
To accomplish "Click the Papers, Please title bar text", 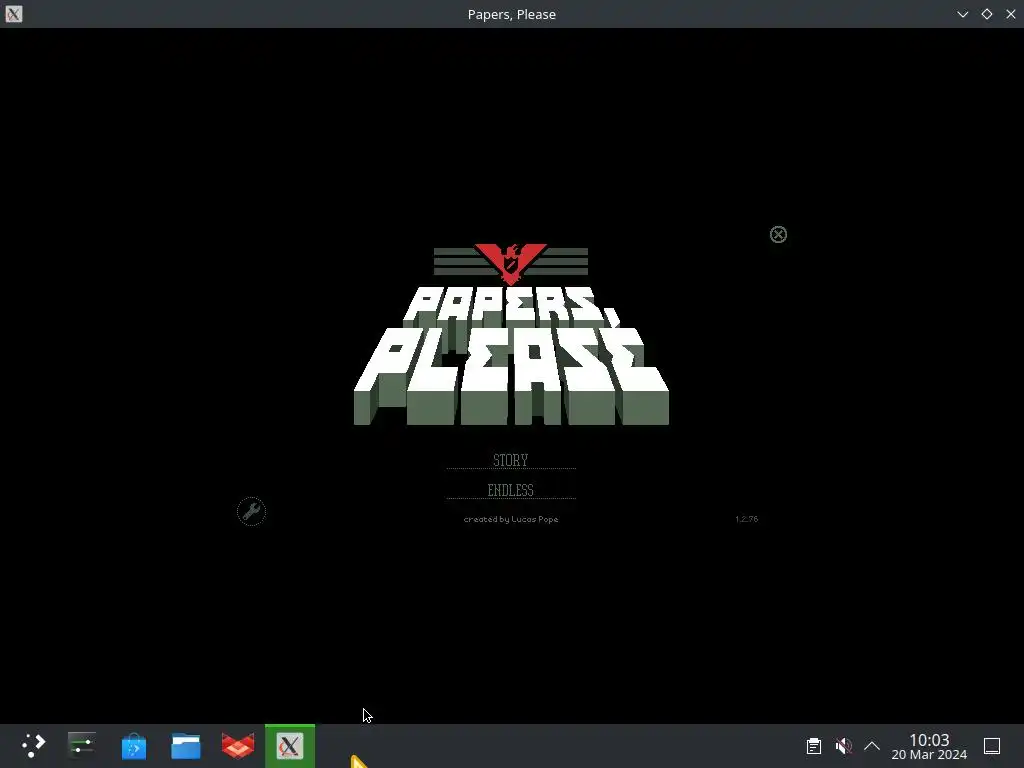I will click(x=511, y=14).
